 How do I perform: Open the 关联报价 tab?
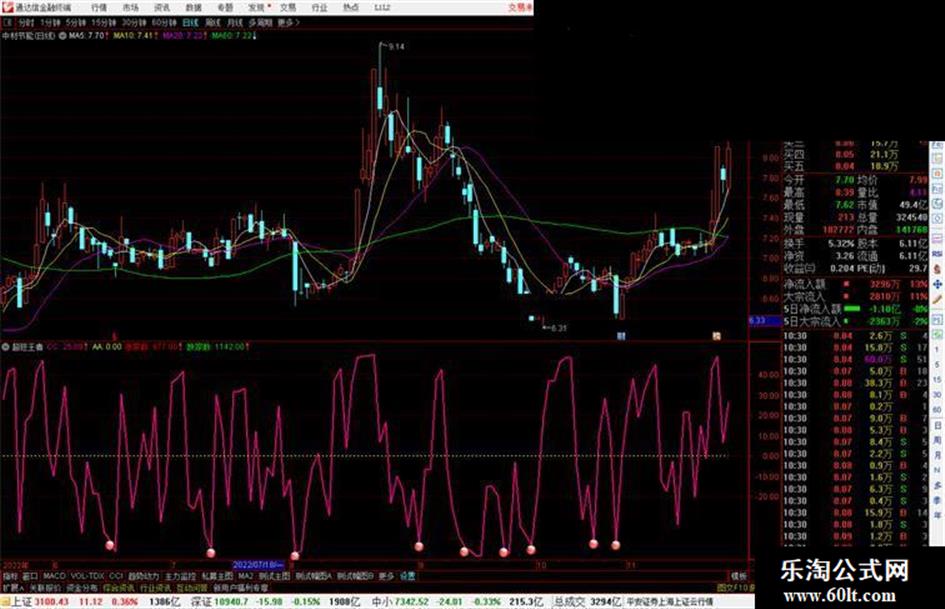pyautogui.click(x=45, y=587)
